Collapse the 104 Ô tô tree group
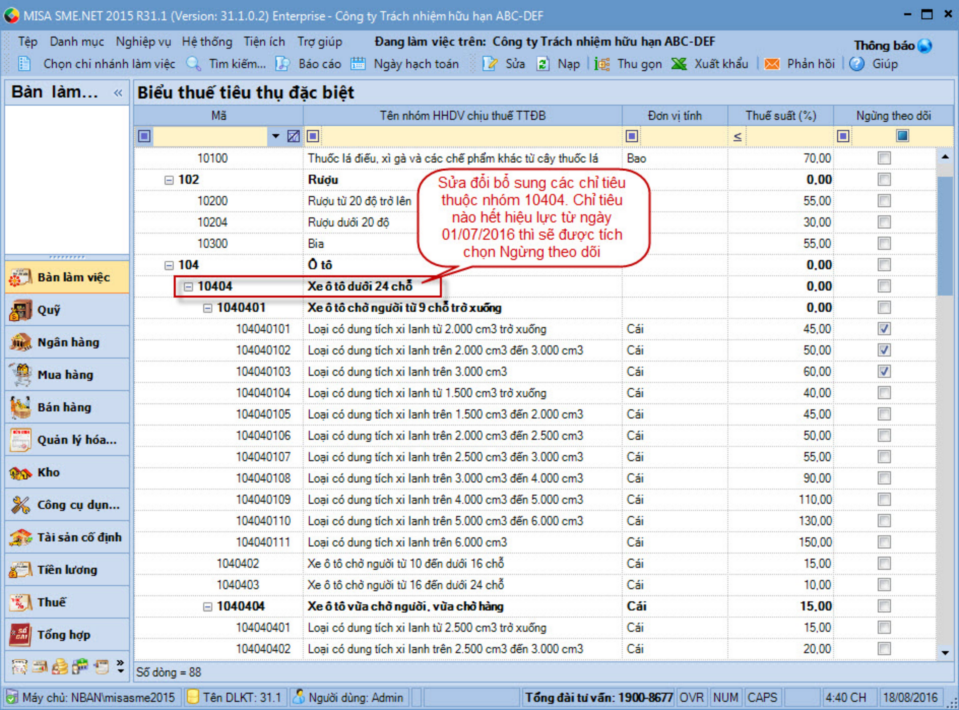 pos(169,265)
